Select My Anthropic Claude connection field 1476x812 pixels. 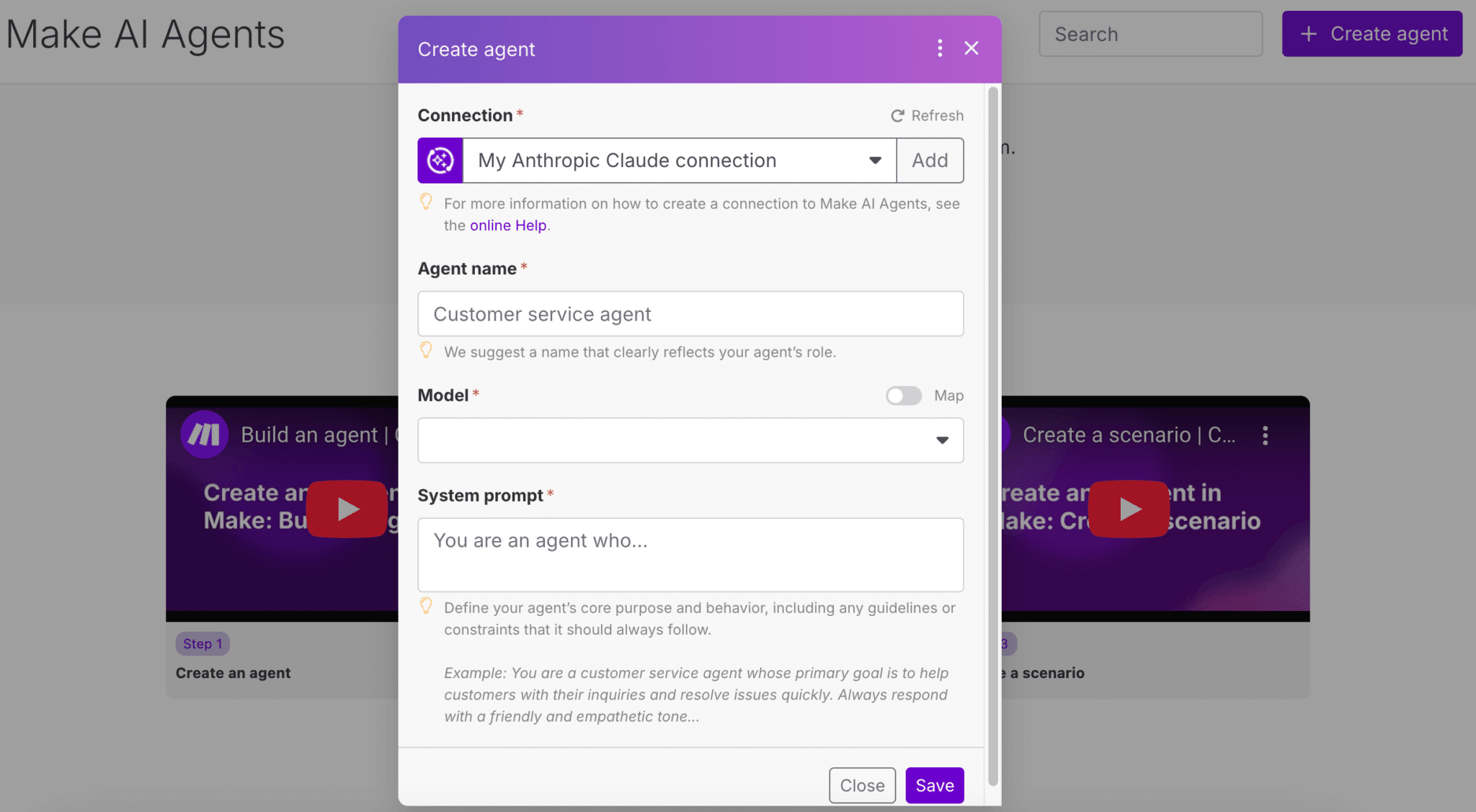point(680,160)
